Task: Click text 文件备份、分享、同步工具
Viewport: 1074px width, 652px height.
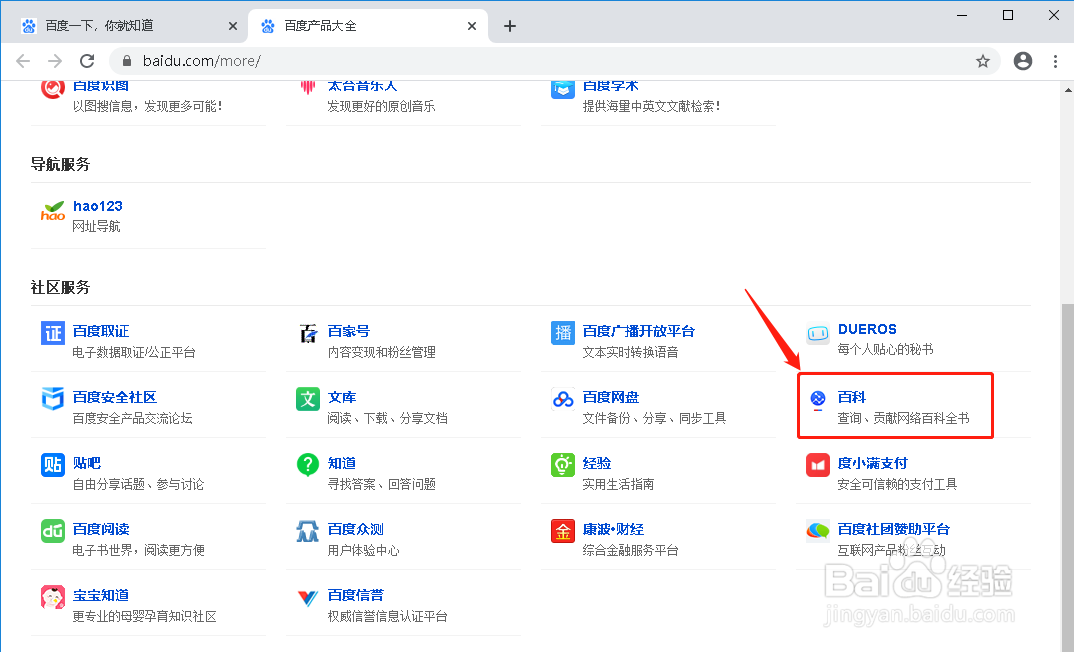Action: coord(654,418)
